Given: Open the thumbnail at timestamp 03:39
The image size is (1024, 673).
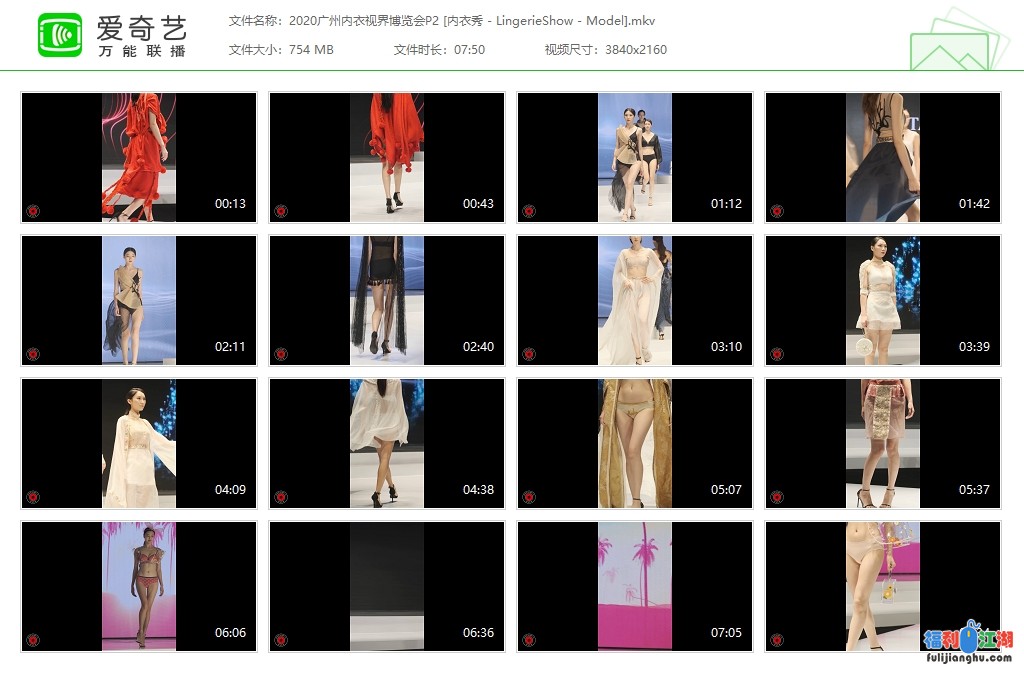Looking at the screenshot, I should tap(883, 300).
